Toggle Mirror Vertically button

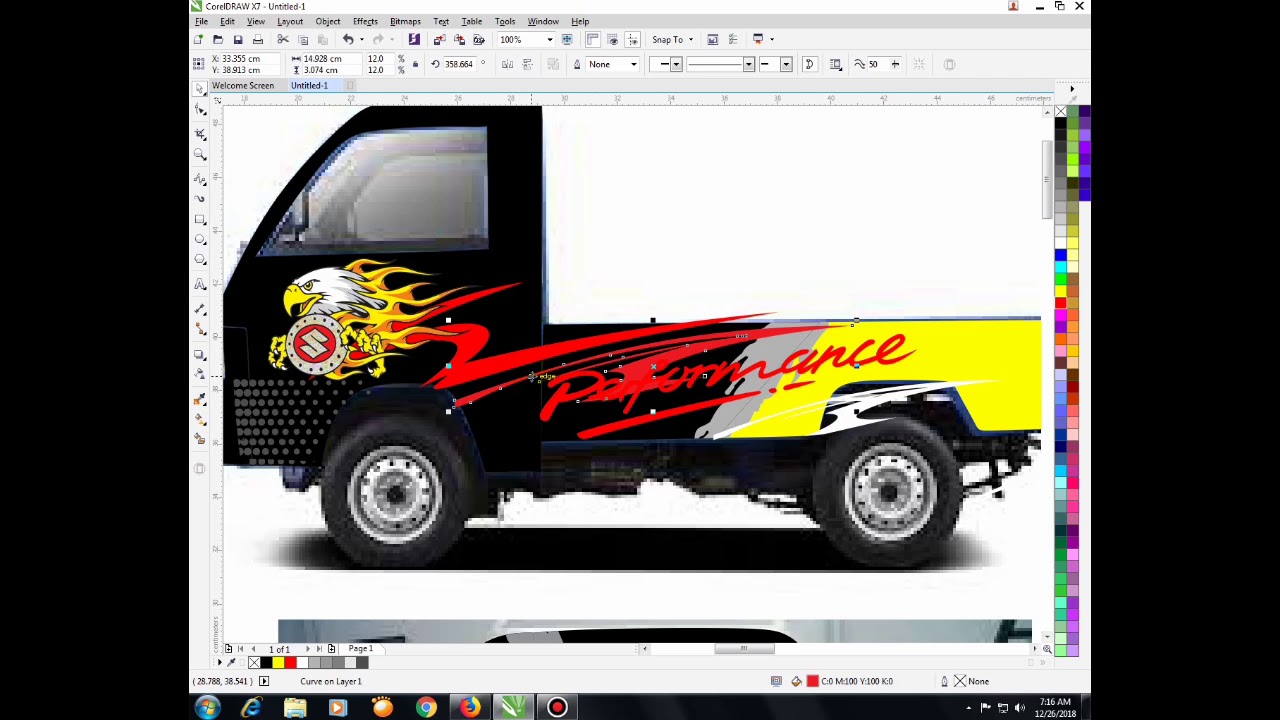click(527, 64)
